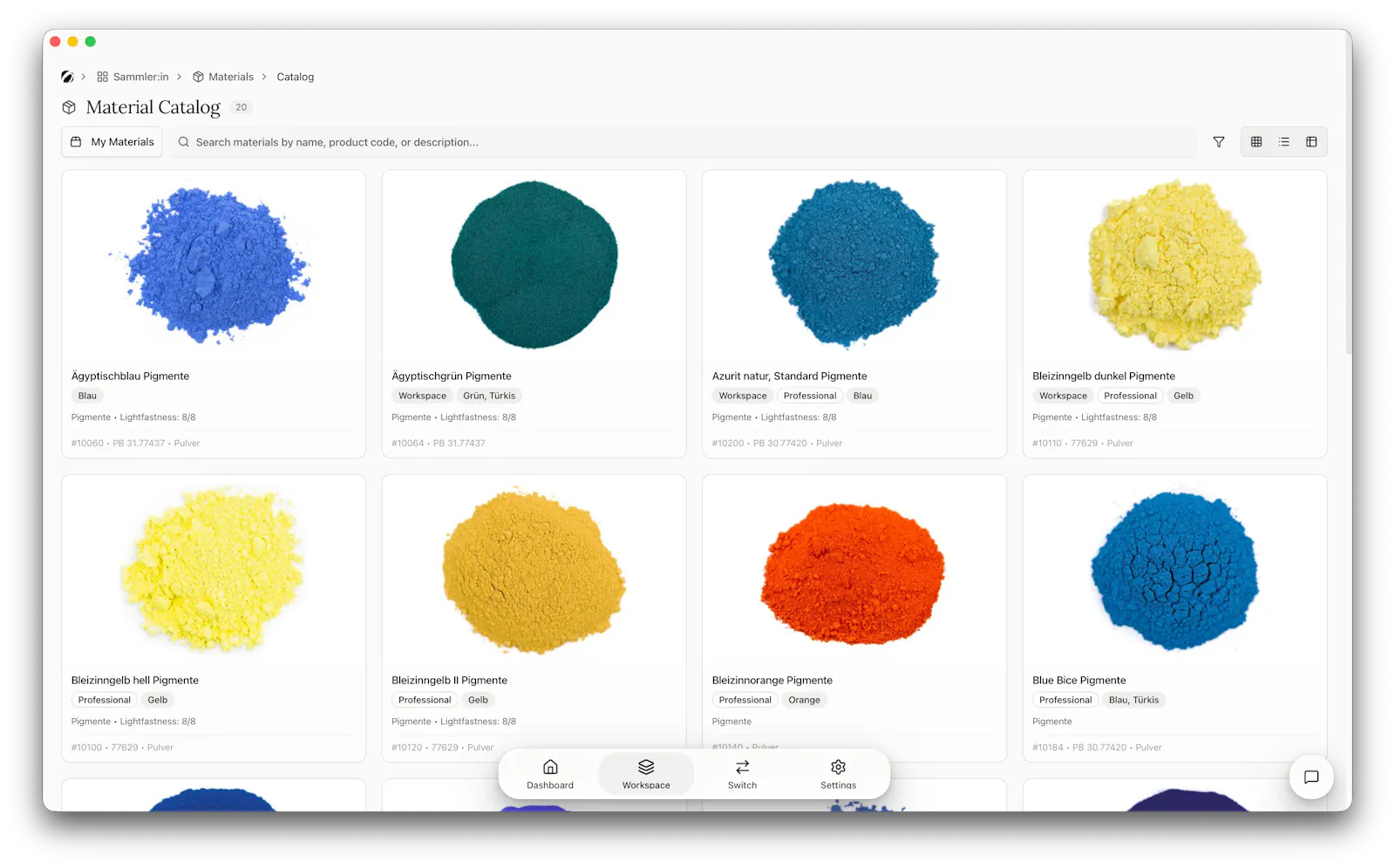Viewport: 1395px width, 868px height.
Task: Click the #10064 product code text
Action: (x=408, y=444)
